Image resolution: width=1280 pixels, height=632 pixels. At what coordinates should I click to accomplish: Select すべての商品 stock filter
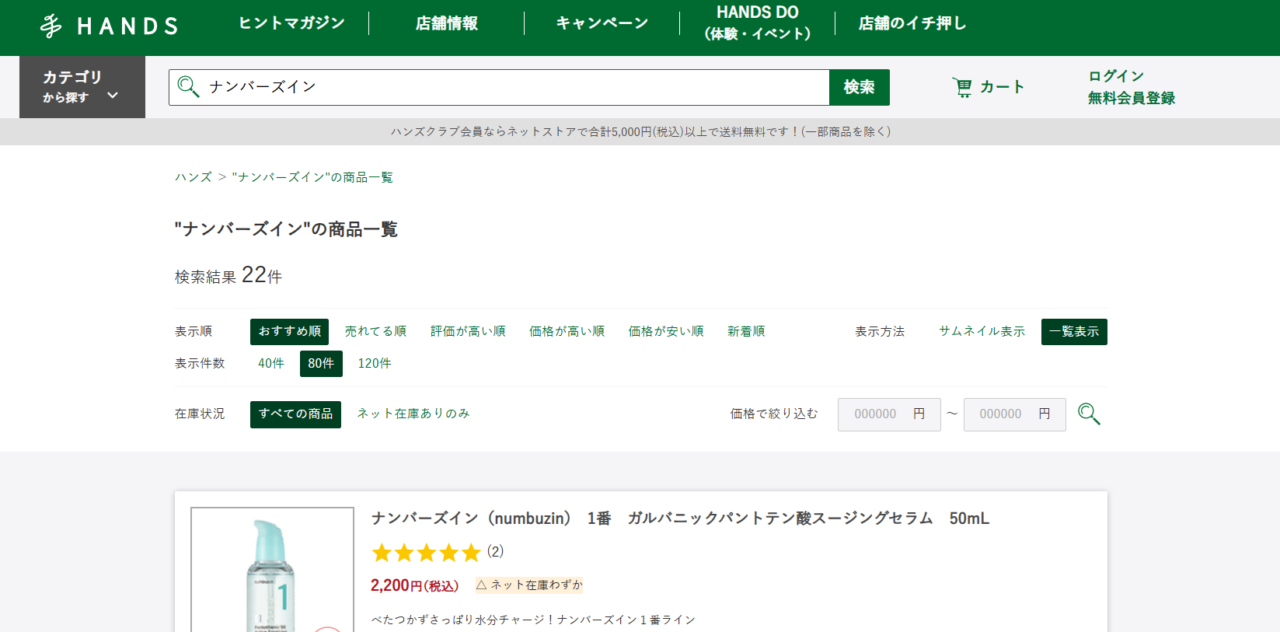295,414
